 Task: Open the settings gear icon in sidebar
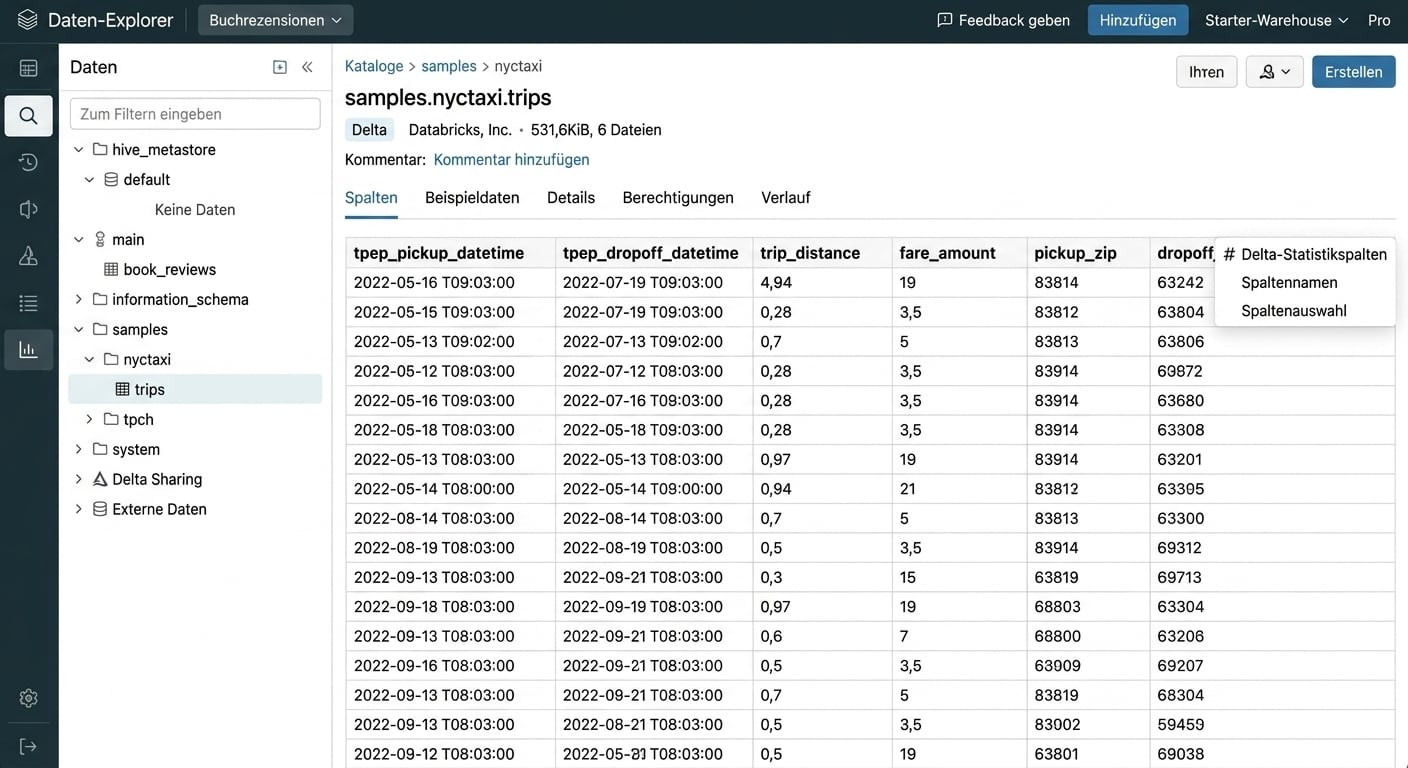click(x=28, y=698)
